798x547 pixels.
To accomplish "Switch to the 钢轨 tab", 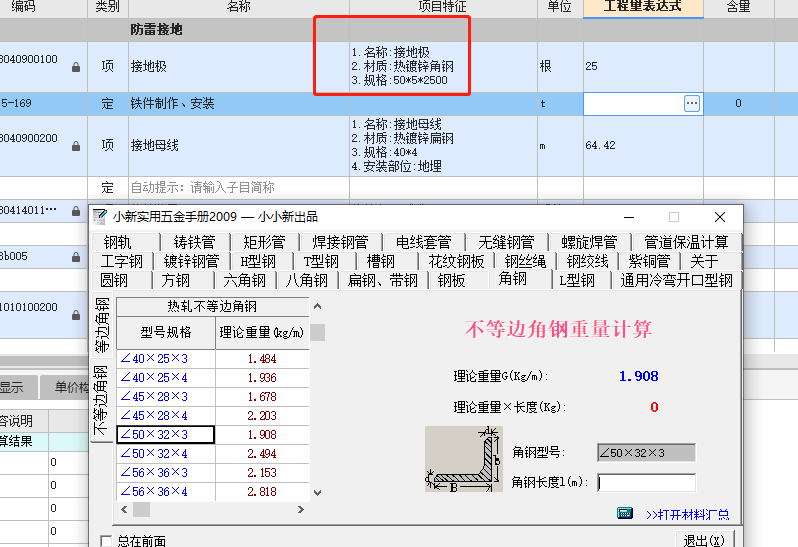I will click(x=118, y=242).
